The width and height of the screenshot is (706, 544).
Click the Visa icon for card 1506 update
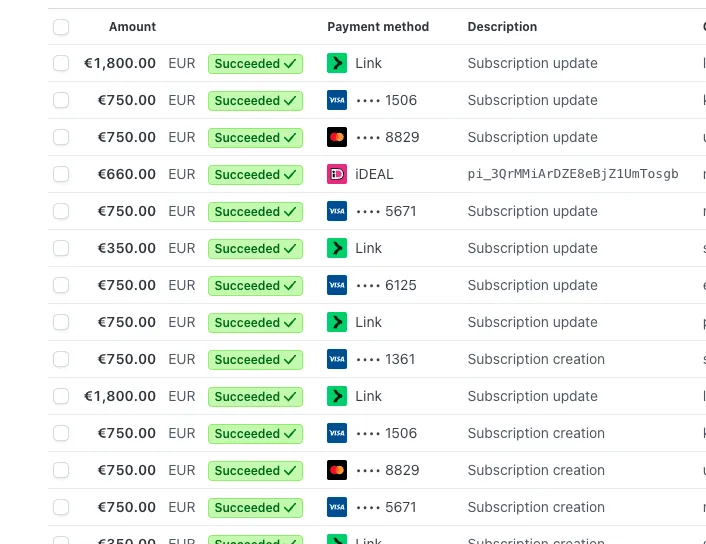(337, 100)
